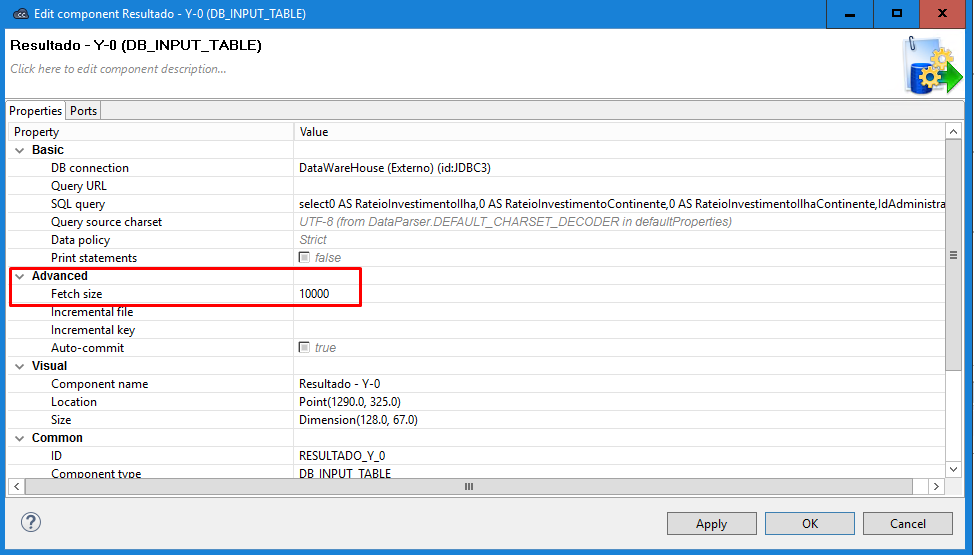The height and width of the screenshot is (555, 974).
Task: Switch to the Ports tab
Action: click(x=84, y=111)
